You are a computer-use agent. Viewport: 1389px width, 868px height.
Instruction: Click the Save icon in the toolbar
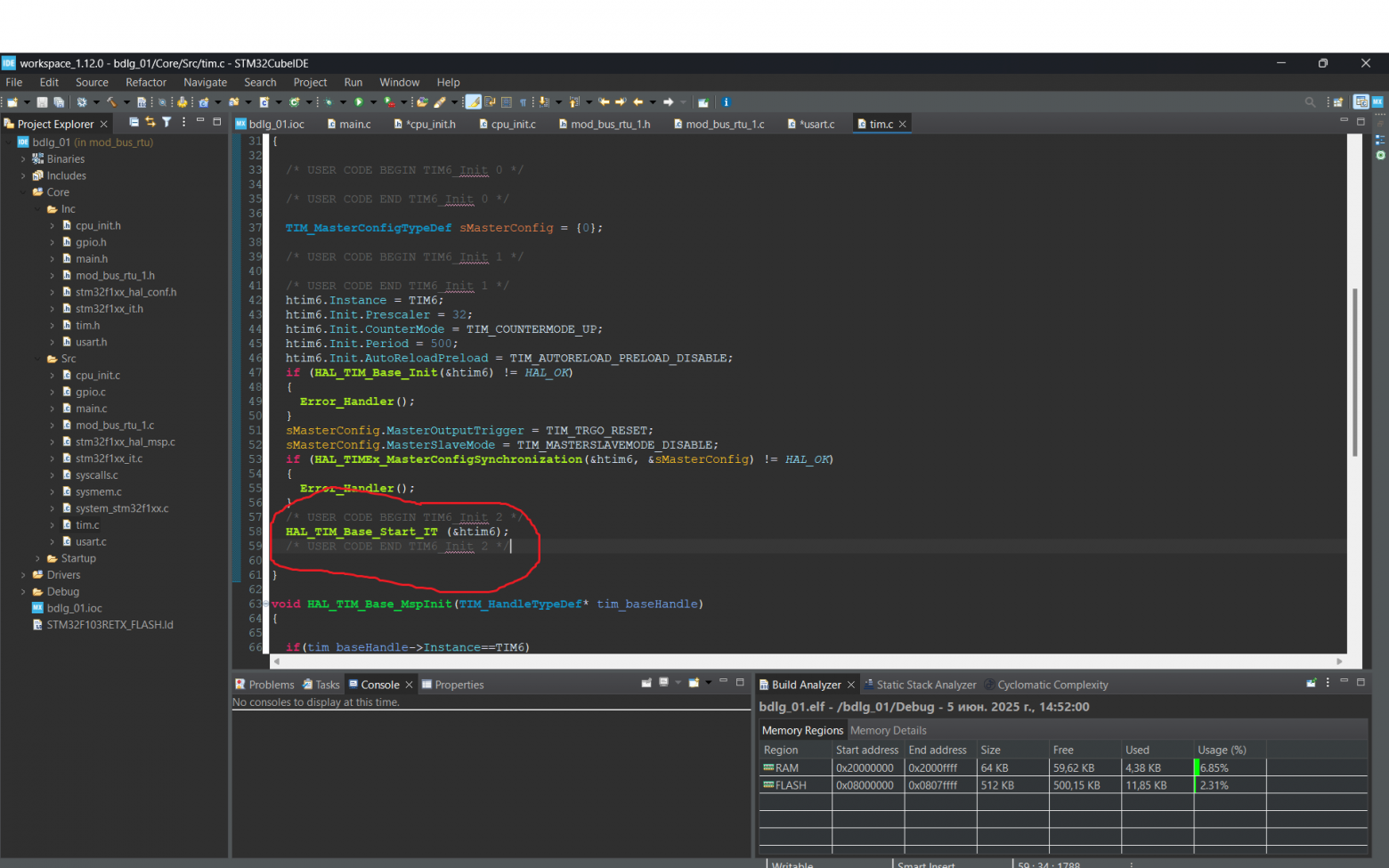coord(42,102)
